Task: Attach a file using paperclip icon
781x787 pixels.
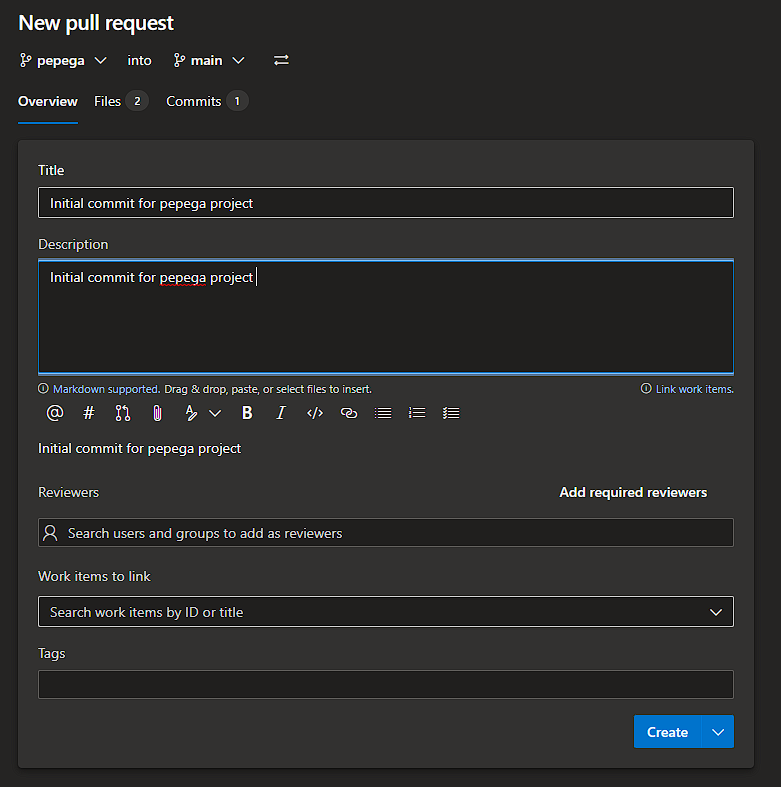Action: click(157, 413)
